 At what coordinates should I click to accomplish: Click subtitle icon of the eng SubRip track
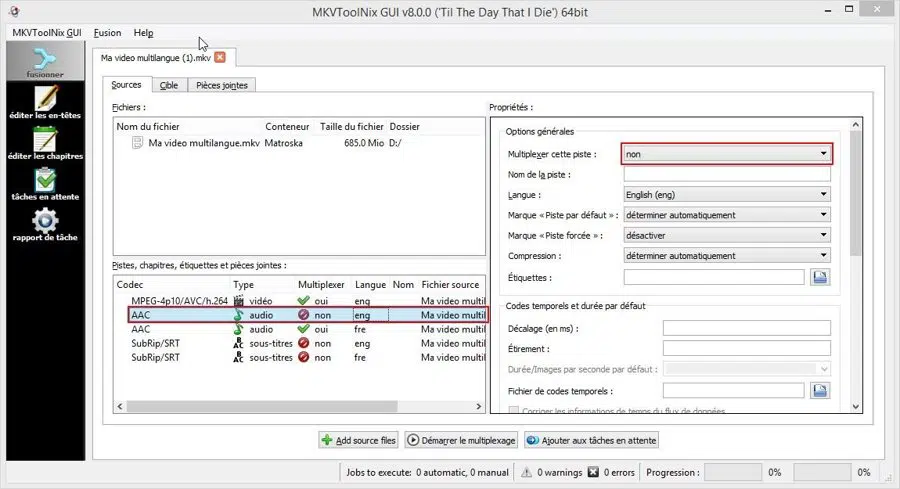tap(239, 343)
